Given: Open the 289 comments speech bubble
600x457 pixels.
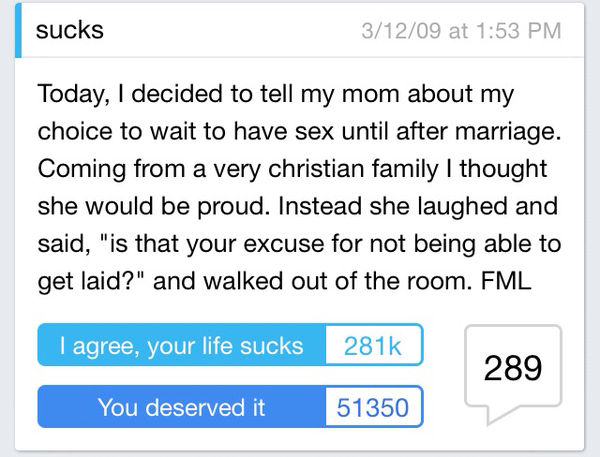Looking at the screenshot, I should click(514, 372).
